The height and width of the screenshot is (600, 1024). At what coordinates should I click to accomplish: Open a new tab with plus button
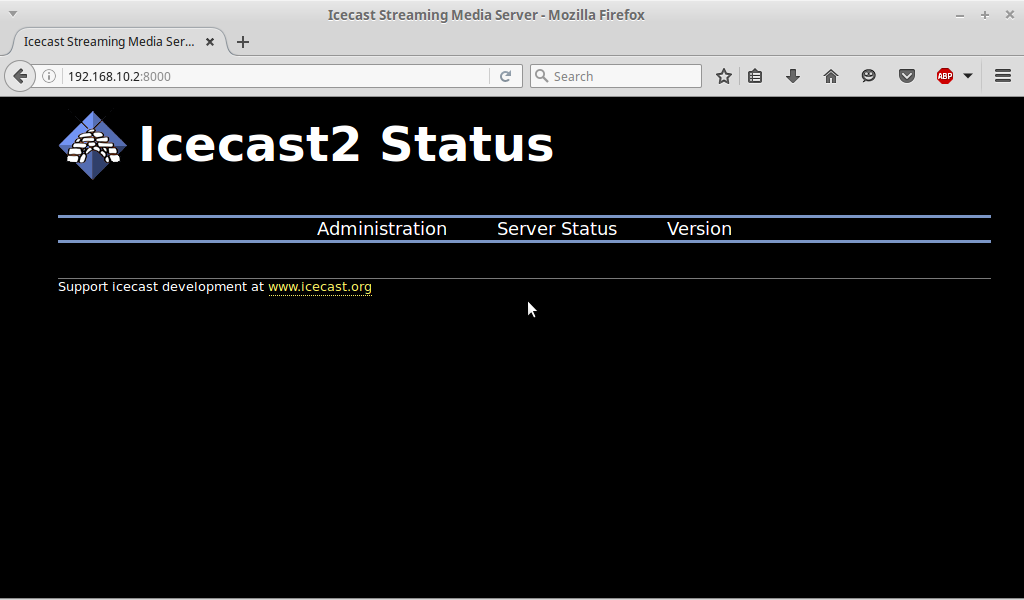tap(243, 42)
